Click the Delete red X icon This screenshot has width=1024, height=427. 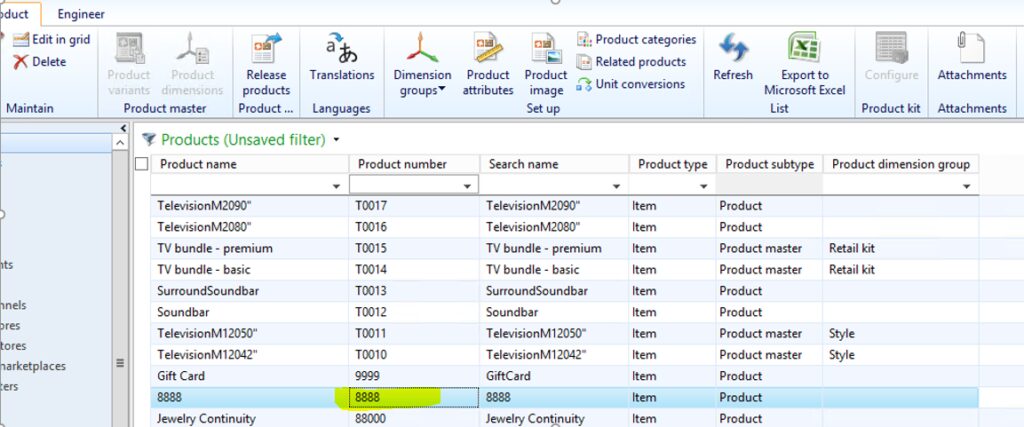20,62
